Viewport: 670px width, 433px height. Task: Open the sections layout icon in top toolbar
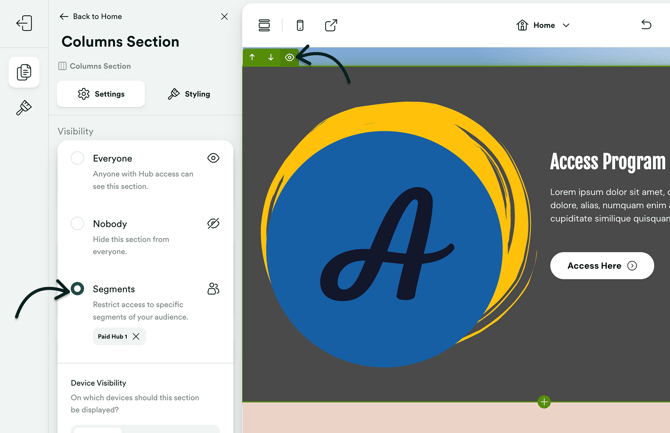(264, 25)
